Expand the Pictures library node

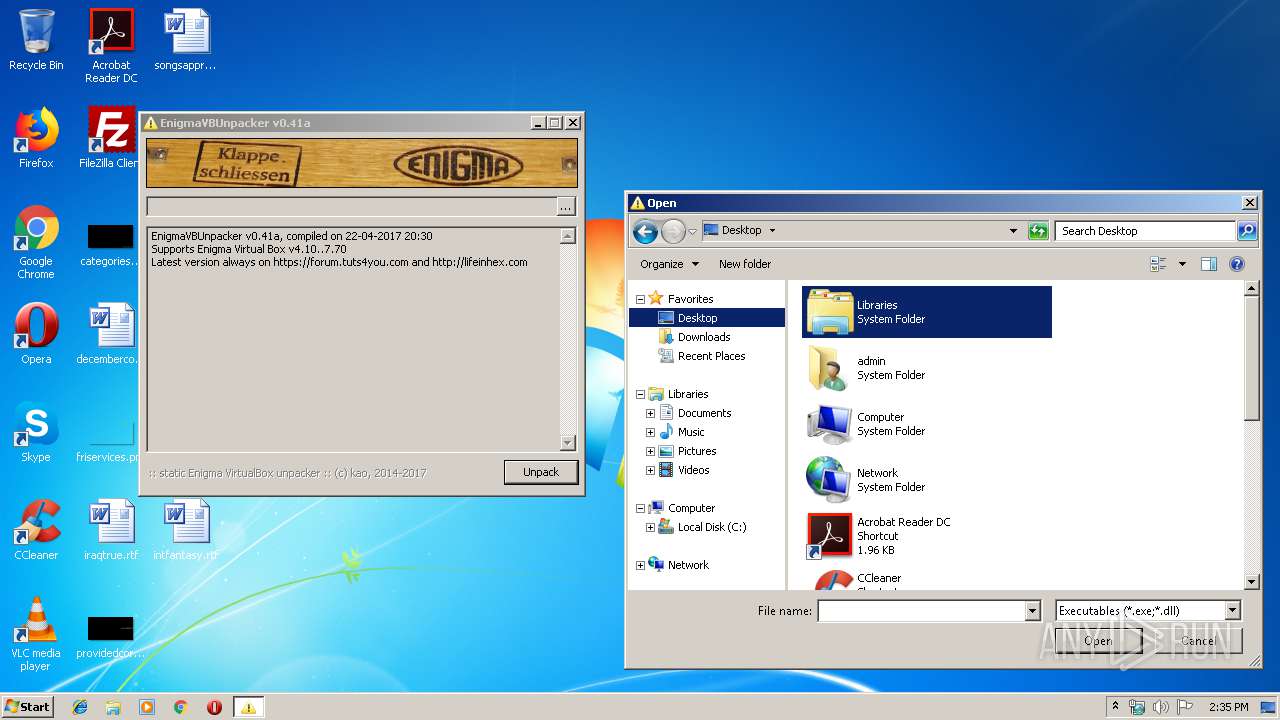(x=650, y=451)
